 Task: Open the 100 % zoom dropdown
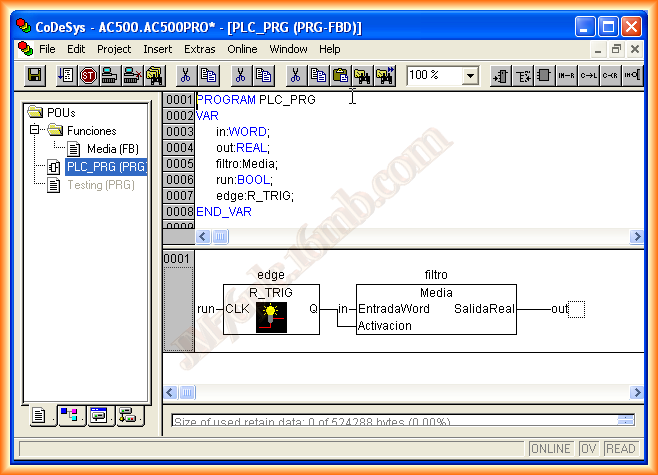[469, 75]
